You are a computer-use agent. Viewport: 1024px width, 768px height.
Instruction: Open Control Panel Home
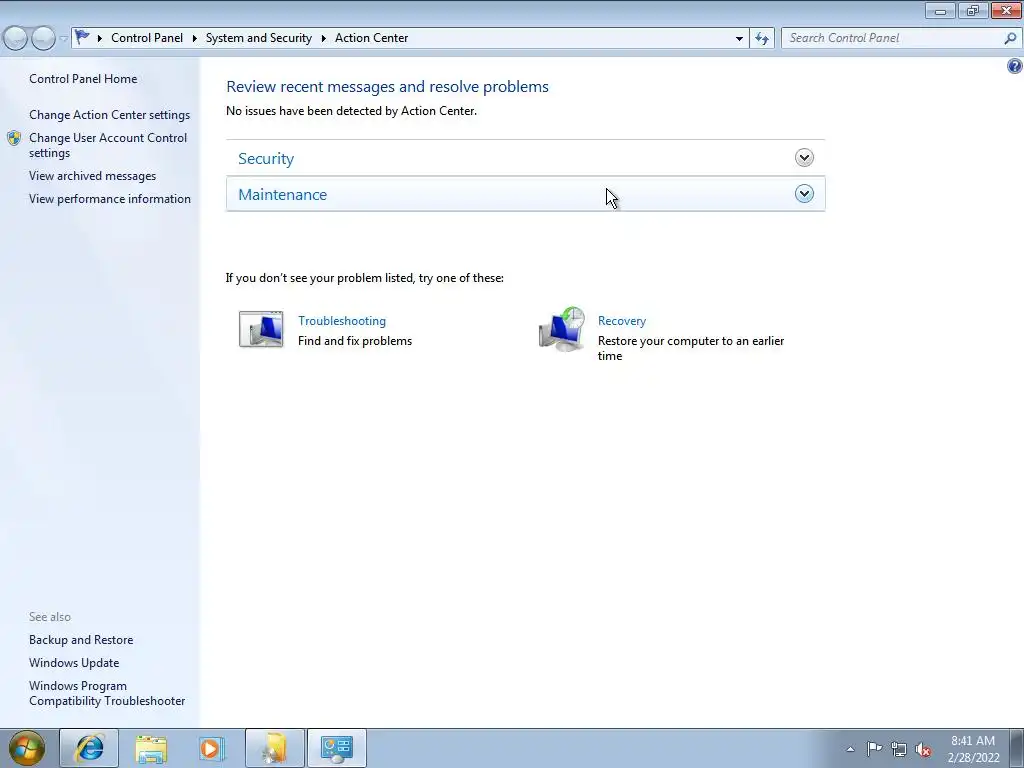click(83, 79)
